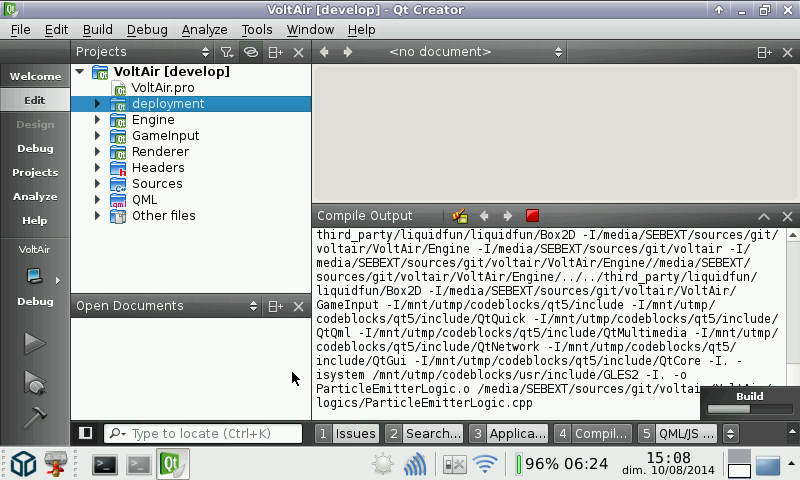Screen dimensions: 800x480
Task: Split the Open Documents panel
Action: pyautogui.click(x=276, y=306)
